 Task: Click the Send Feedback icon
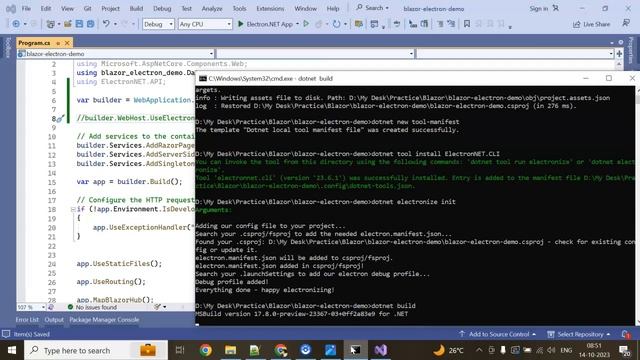click(626, 23)
